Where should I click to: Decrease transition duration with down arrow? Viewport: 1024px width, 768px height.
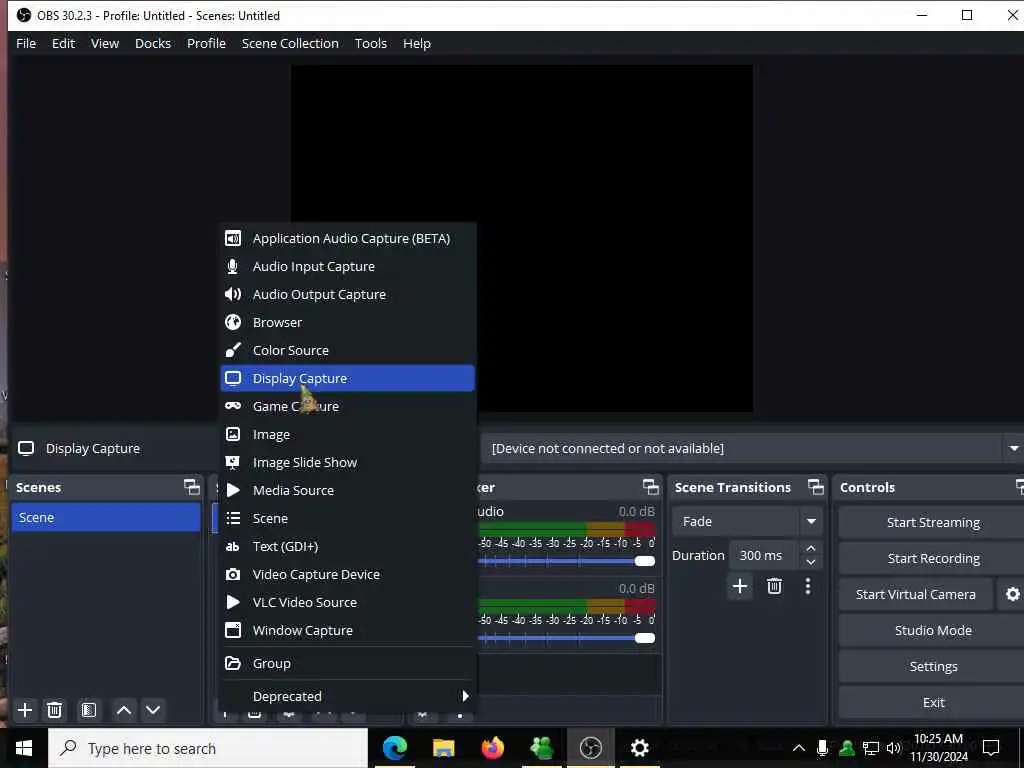coord(810,562)
